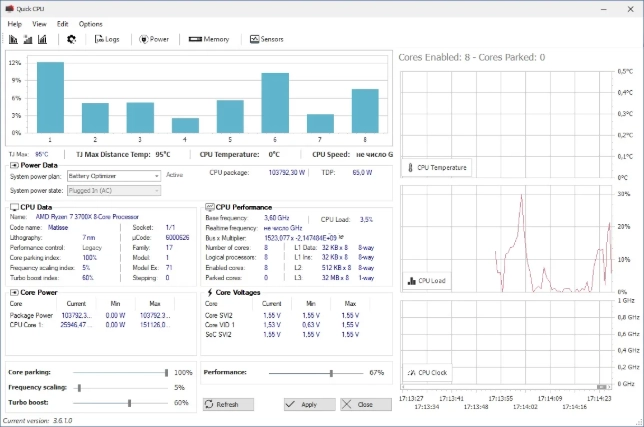Click the third chart icon in toolbar
The height and width of the screenshot is (427, 644).
tap(42, 39)
